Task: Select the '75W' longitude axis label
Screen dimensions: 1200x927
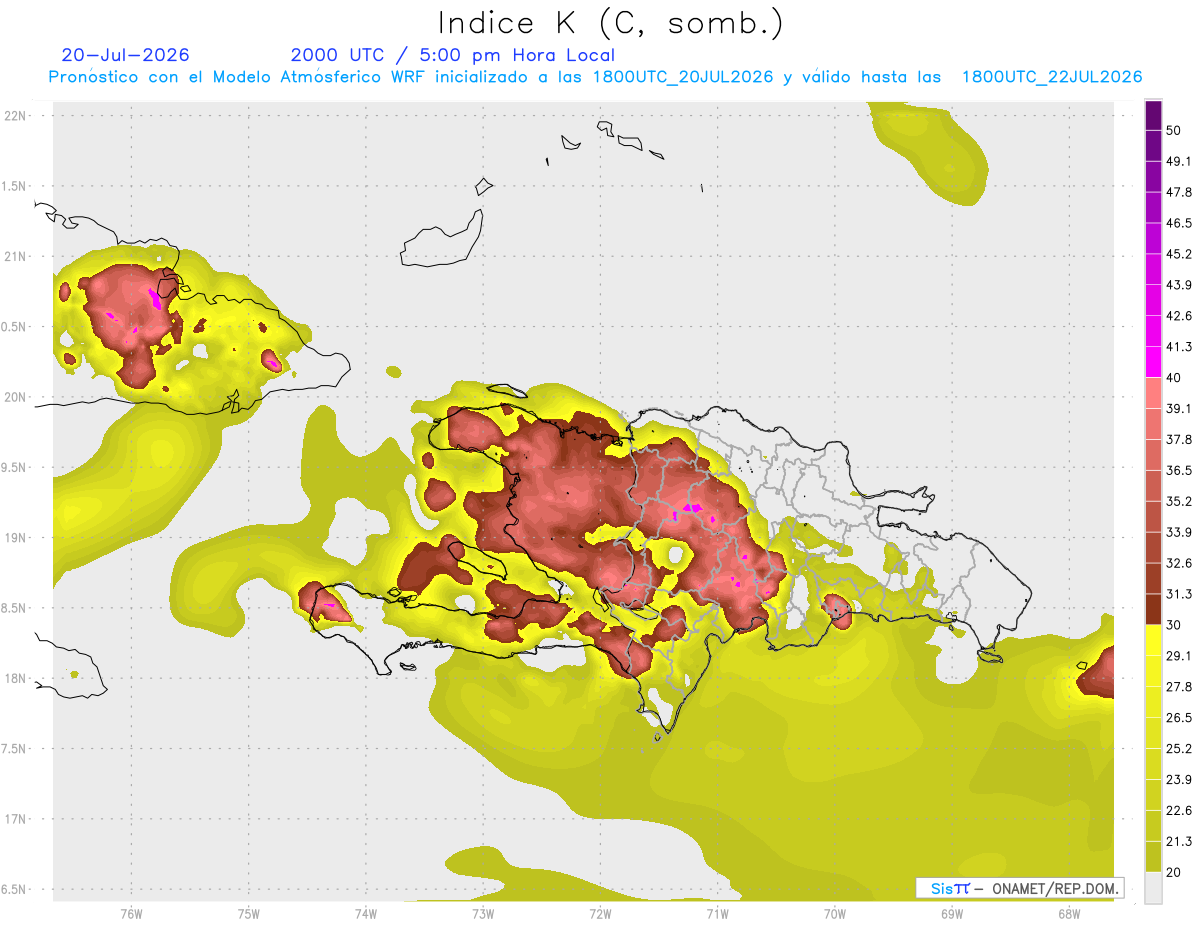Action: coord(249,914)
